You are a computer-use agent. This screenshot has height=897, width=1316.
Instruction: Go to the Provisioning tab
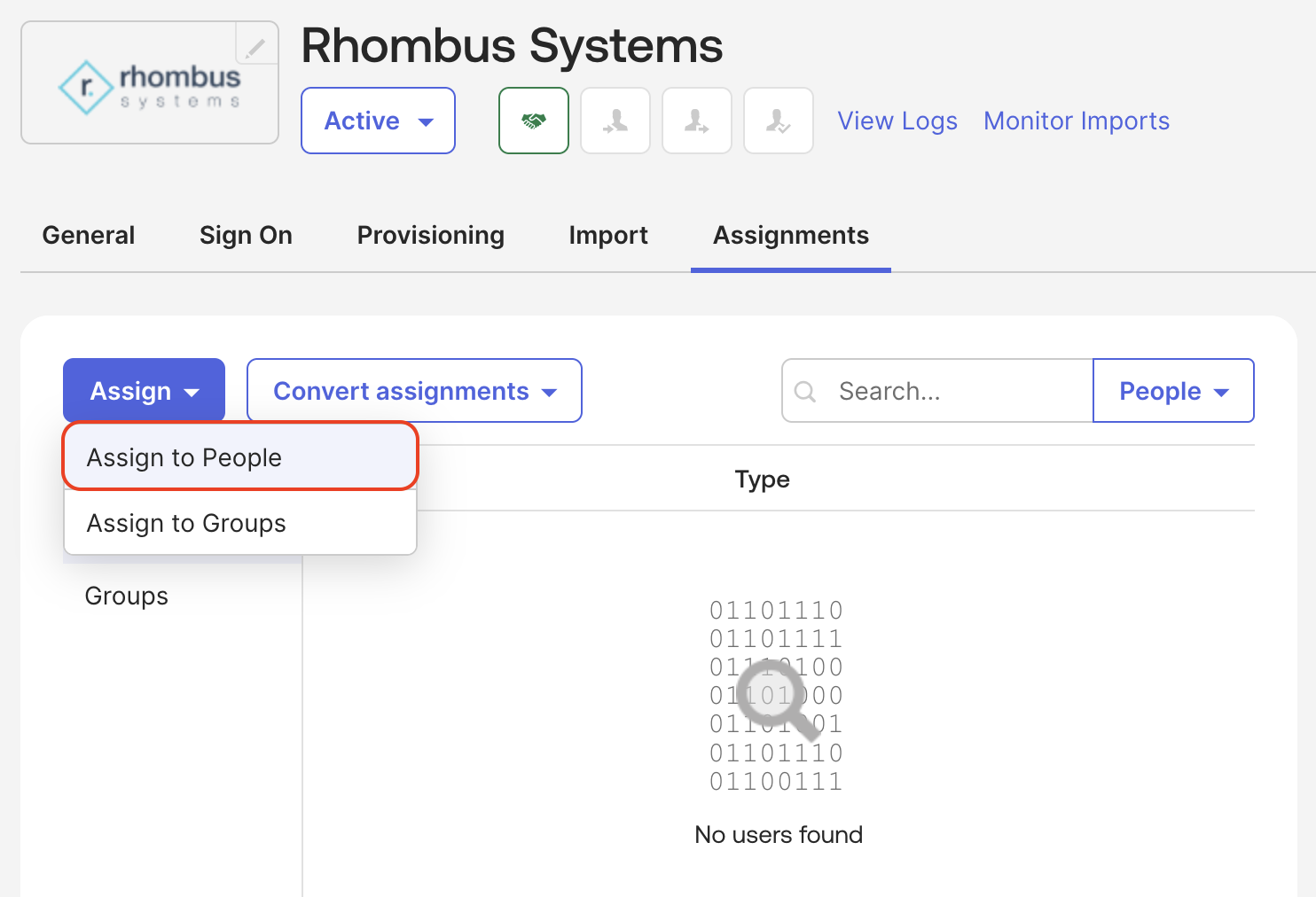(x=431, y=235)
